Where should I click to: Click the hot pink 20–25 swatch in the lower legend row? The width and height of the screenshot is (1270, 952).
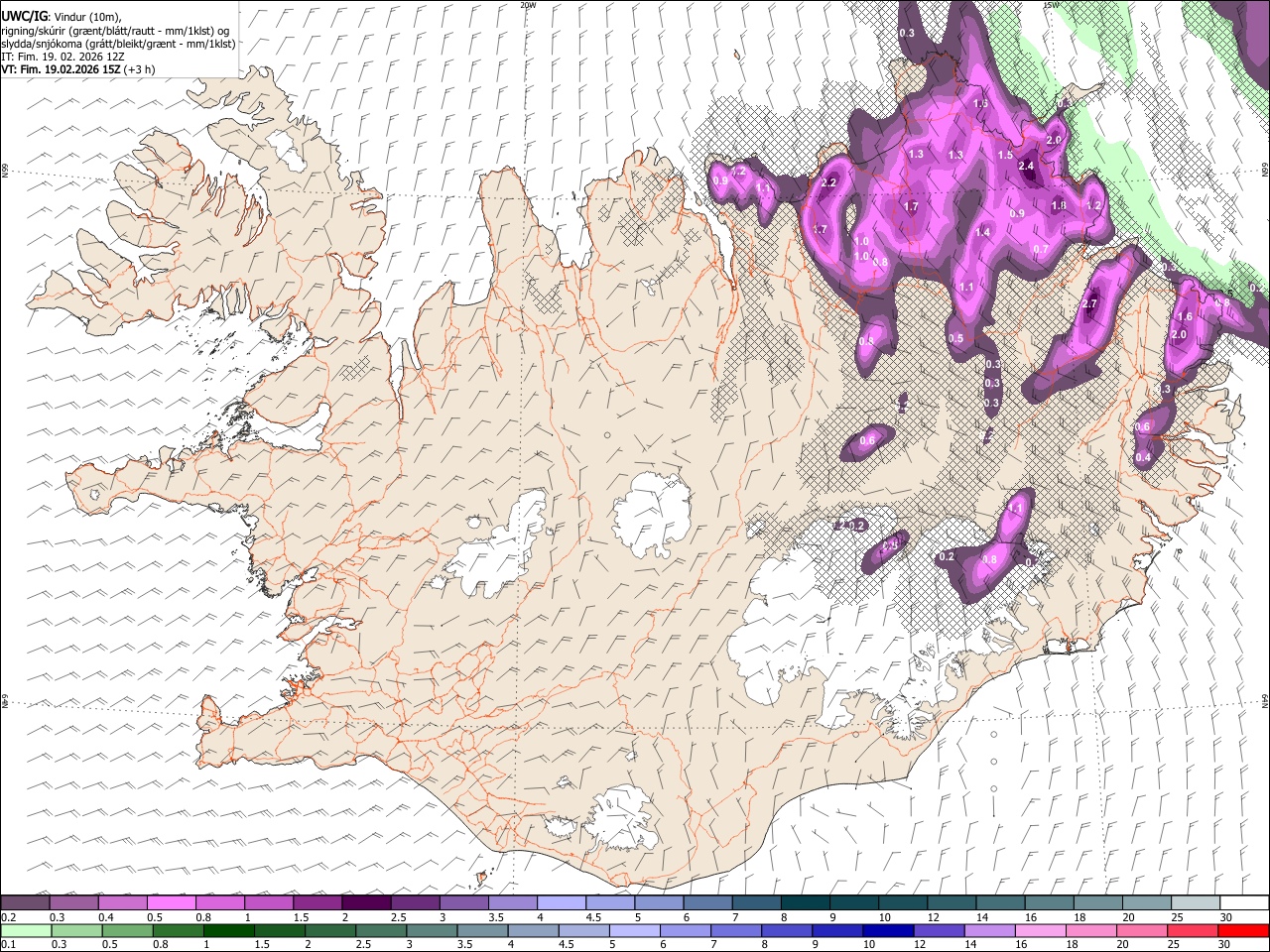[x=1141, y=930]
